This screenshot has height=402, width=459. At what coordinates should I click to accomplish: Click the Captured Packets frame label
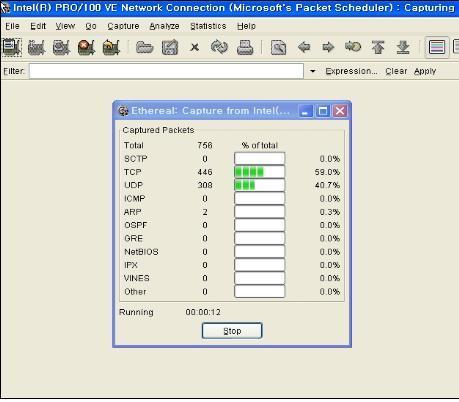(158, 130)
